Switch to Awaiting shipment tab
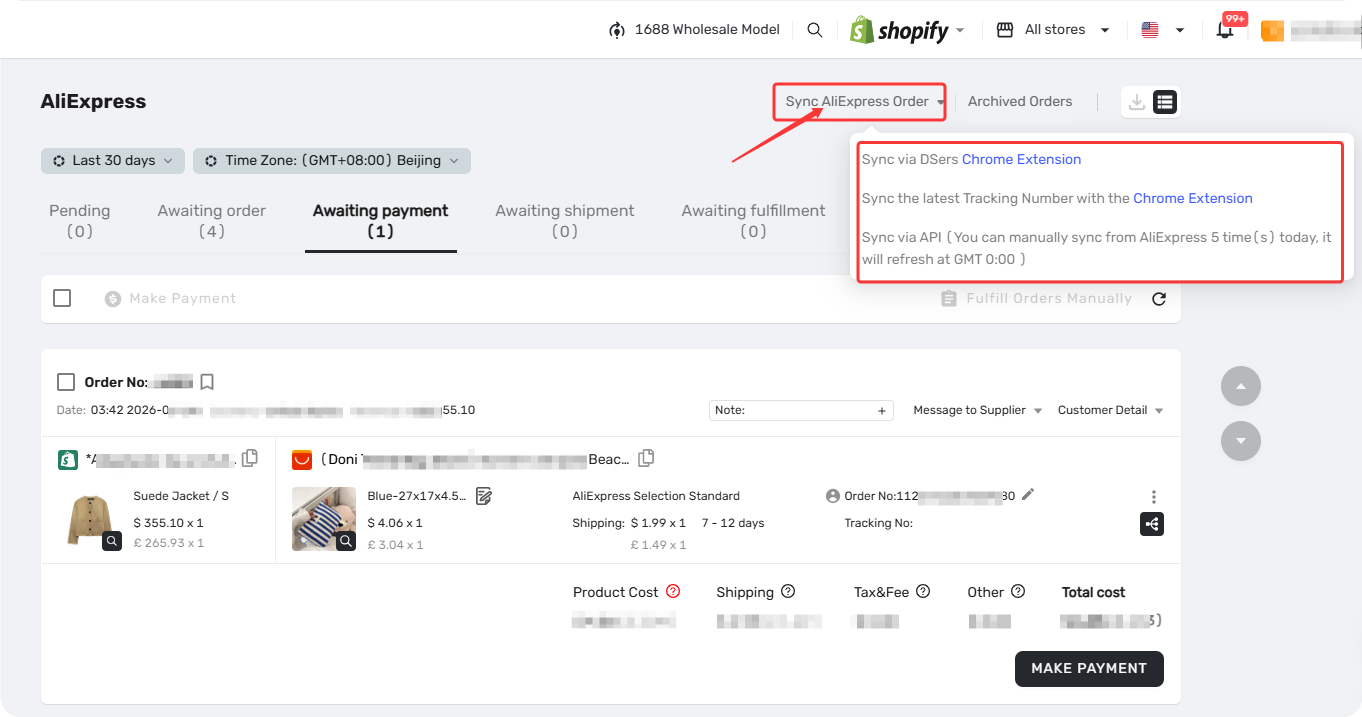The width and height of the screenshot is (1362, 717). tap(565, 221)
